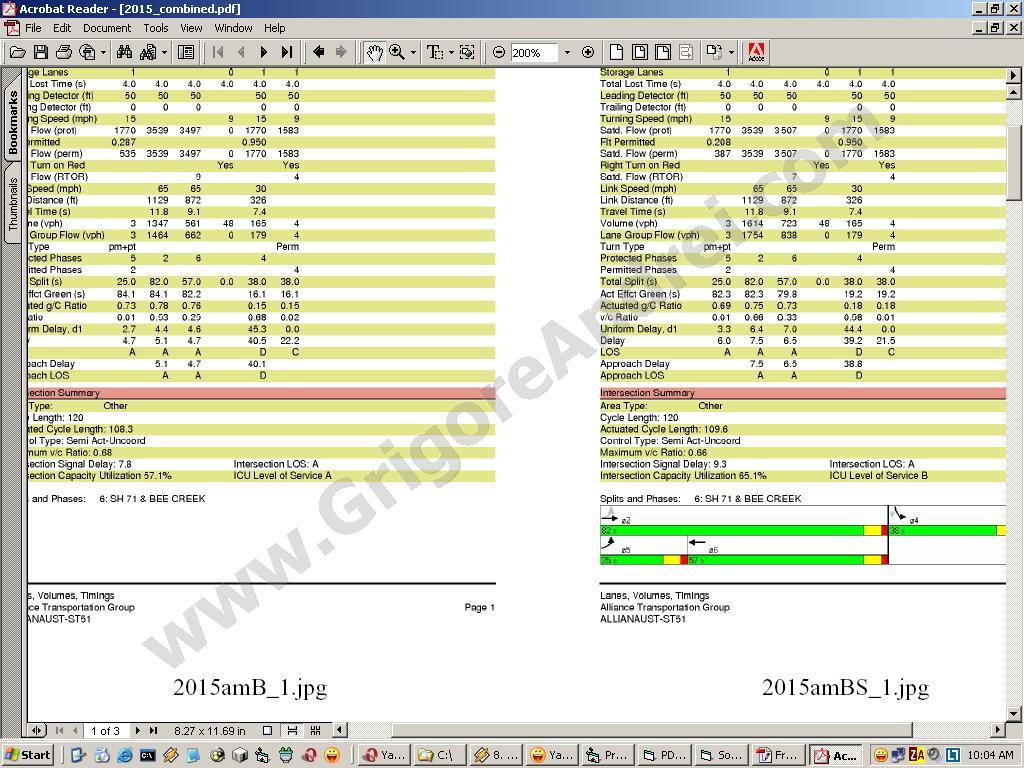Image resolution: width=1024 pixels, height=768 pixels.
Task: Set view to Actual Size
Action: point(616,52)
